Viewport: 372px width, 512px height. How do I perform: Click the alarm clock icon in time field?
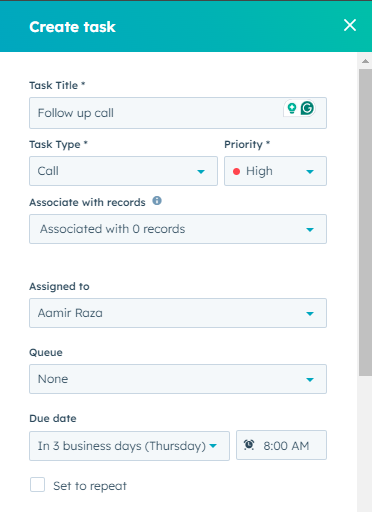249,445
